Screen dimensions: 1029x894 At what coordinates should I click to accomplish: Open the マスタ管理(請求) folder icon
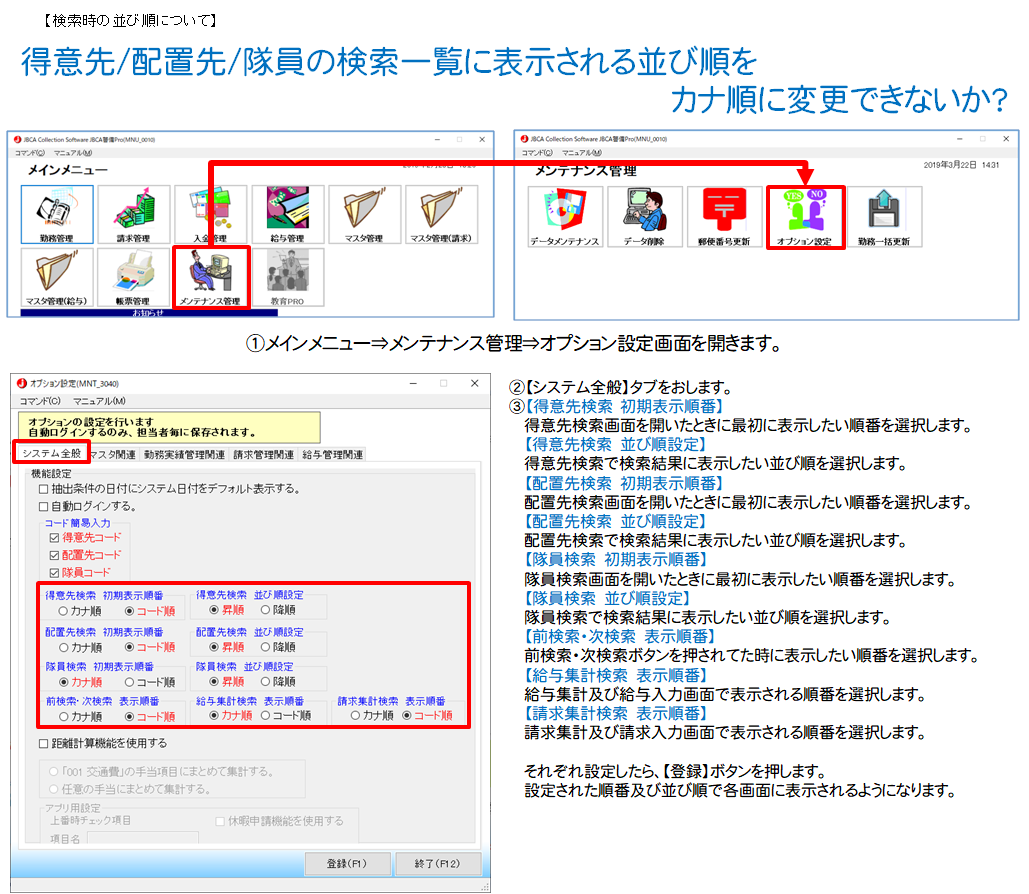441,215
